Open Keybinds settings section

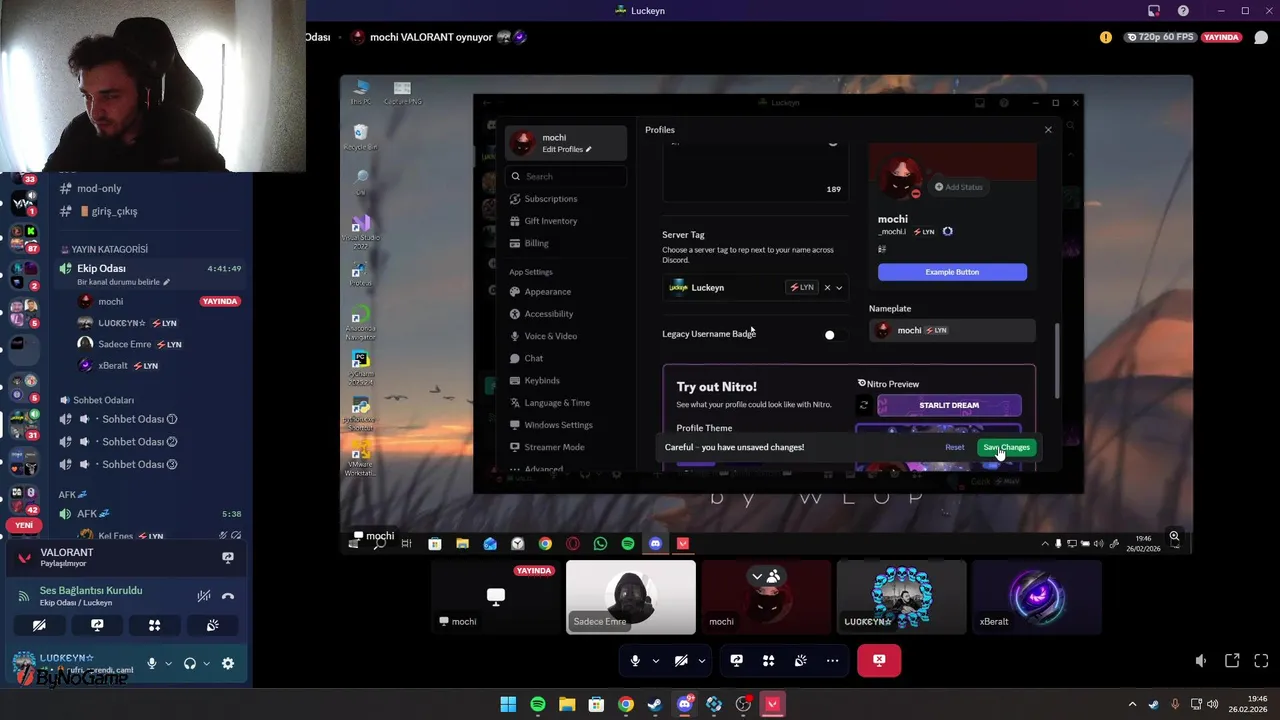coord(542,380)
